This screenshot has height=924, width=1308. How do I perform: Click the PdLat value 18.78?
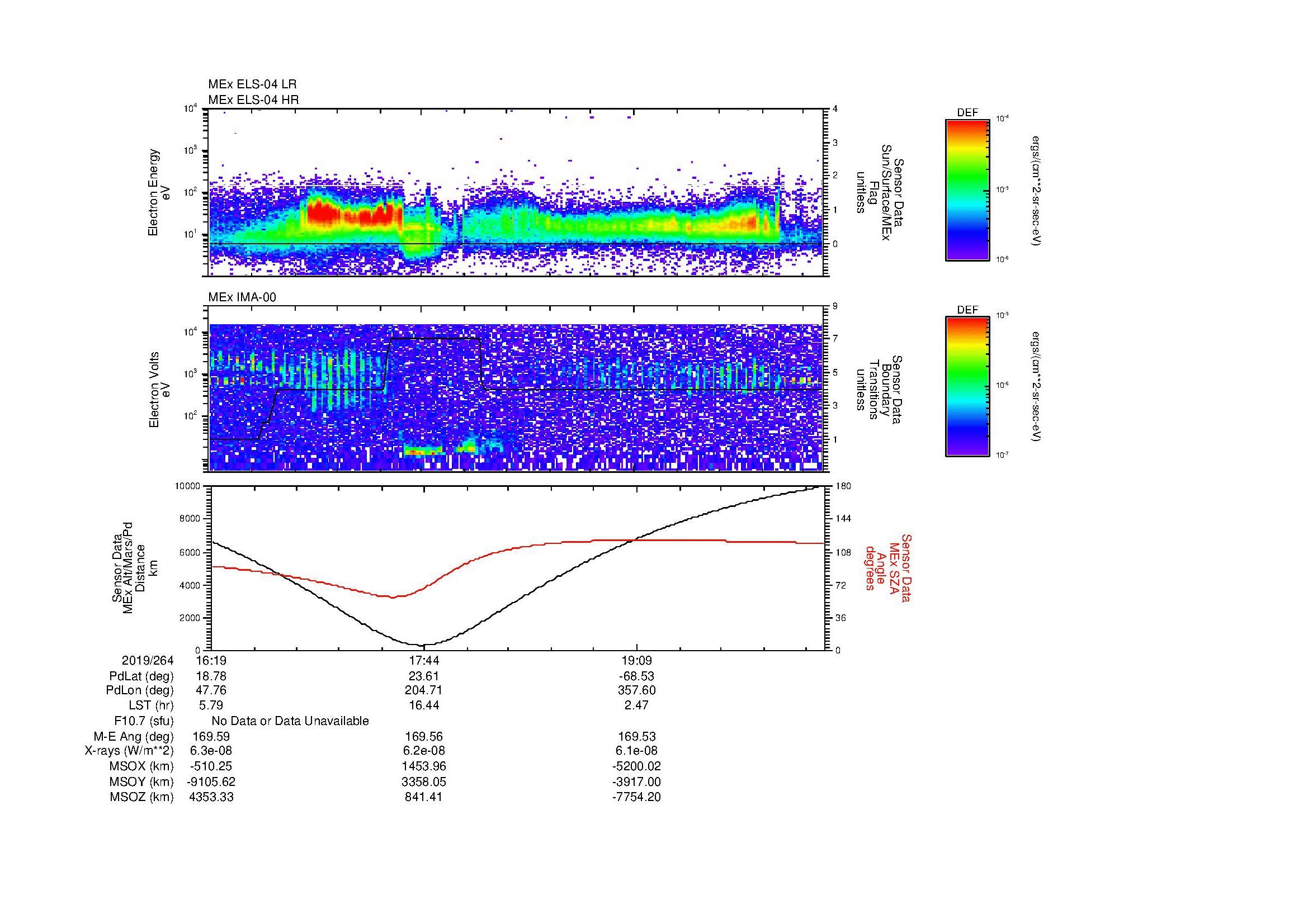pos(211,676)
